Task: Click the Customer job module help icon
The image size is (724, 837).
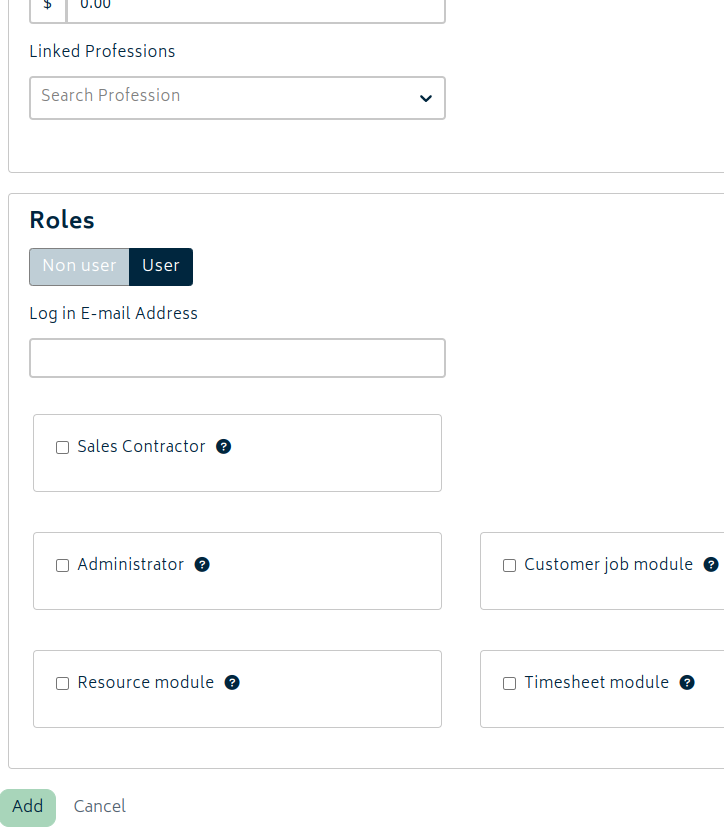Action: [x=711, y=565]
